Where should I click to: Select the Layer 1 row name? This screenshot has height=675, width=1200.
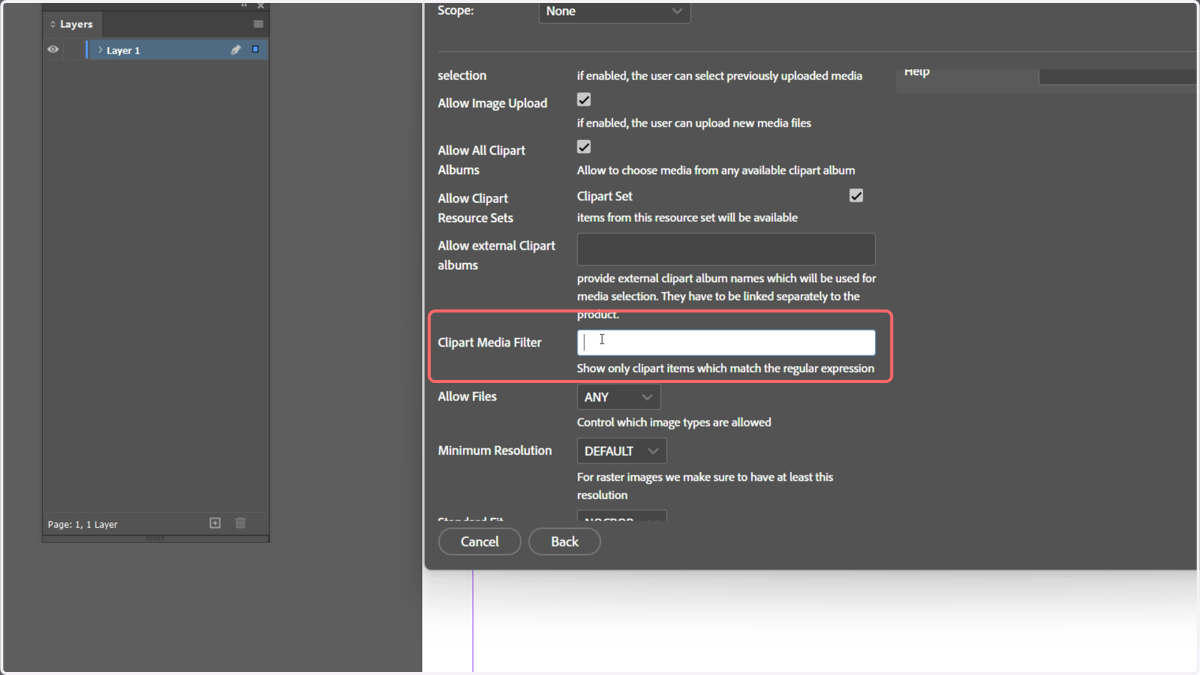(x=123, y=50)
